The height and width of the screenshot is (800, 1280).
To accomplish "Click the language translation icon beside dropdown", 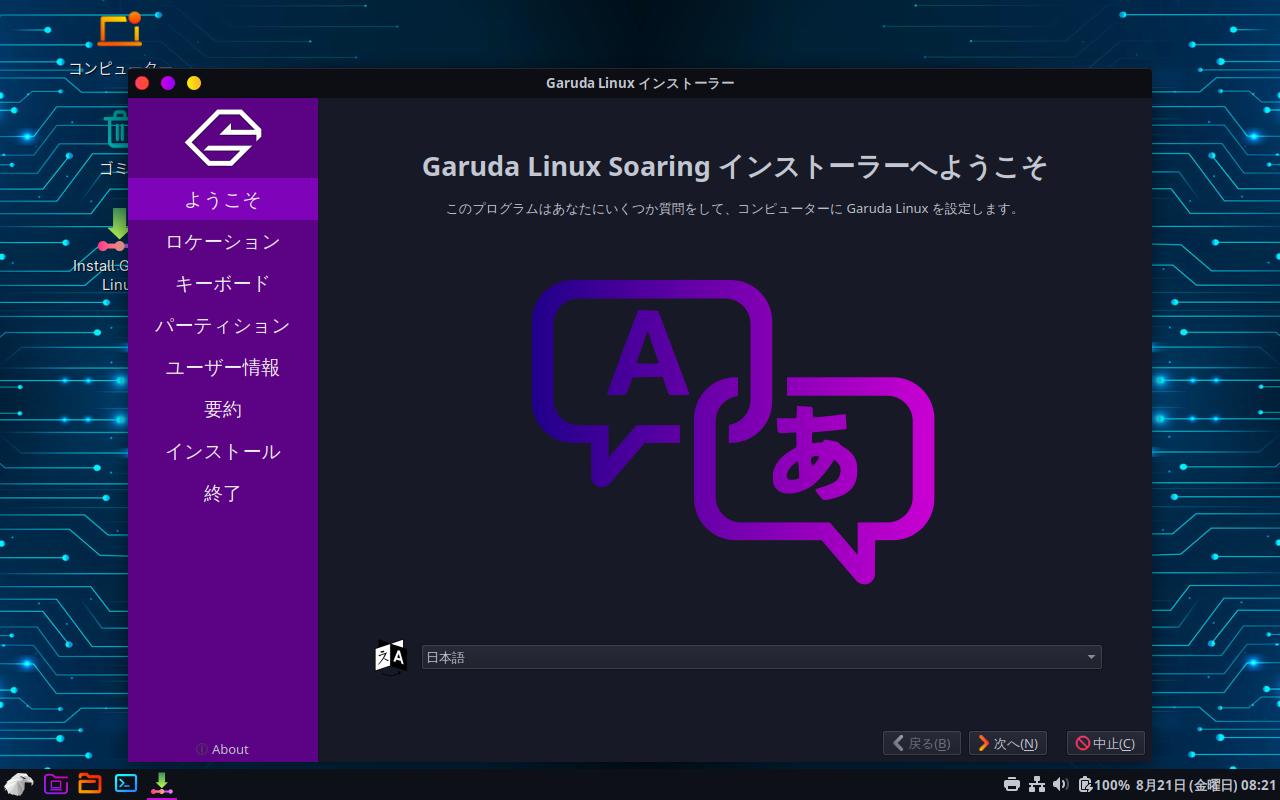I will click(390, 657).
